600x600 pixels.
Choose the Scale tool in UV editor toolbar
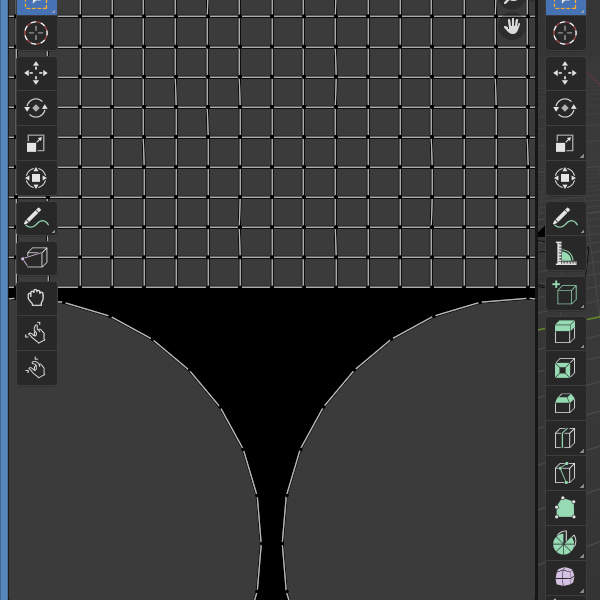(x=36, y=144)
